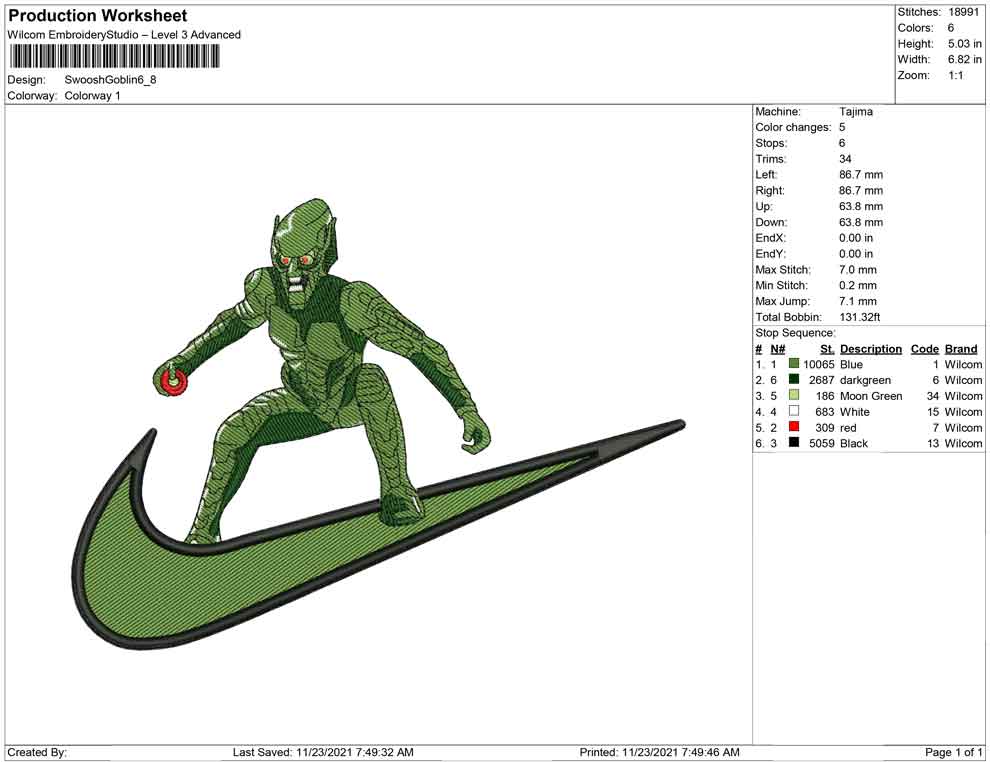This screenshot has height=762, width=990.
Task: Click the Stitches value '18991'
Action: click(x=963, y=12)
